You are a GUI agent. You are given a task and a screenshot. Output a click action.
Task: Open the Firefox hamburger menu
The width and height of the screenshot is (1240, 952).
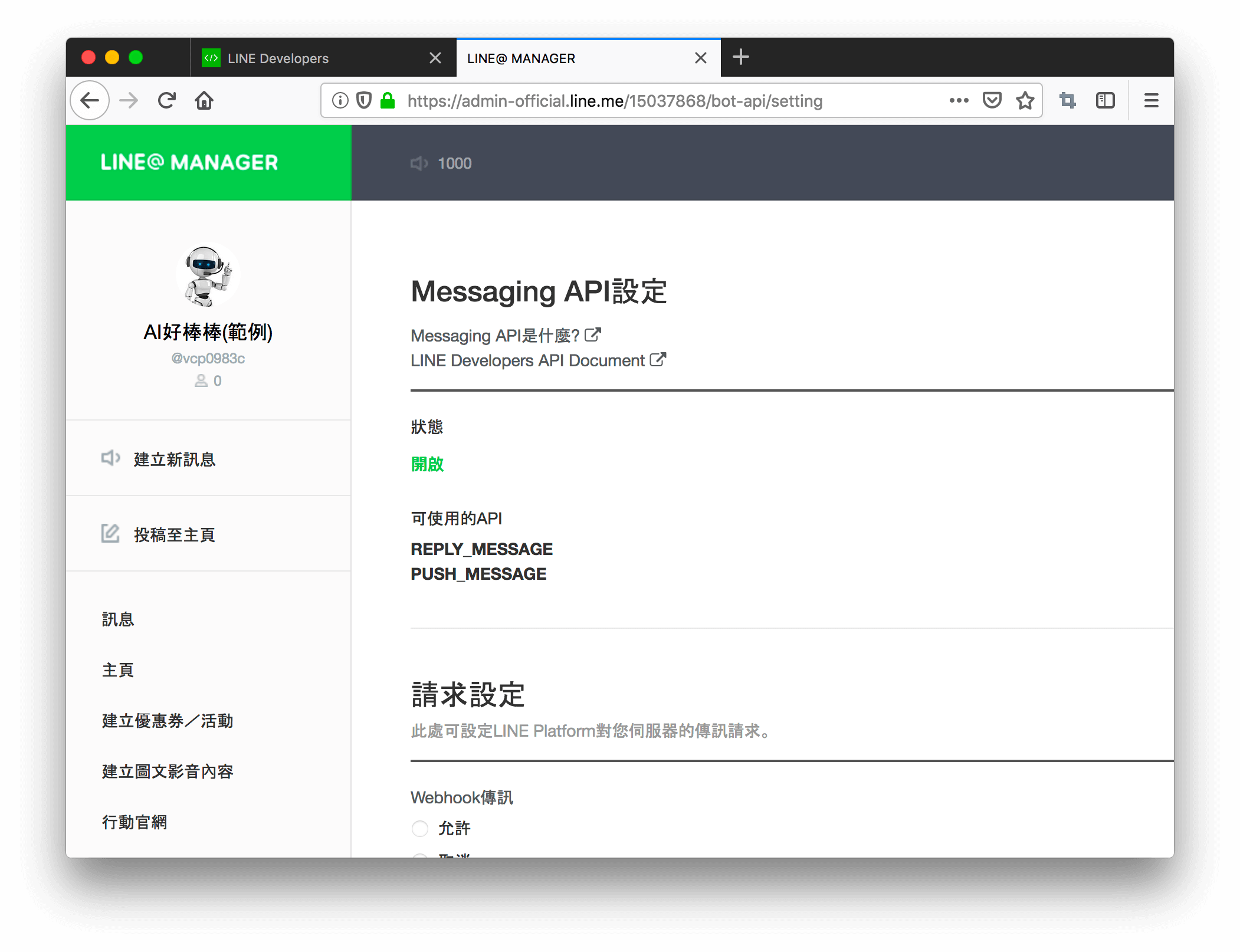pos(1151,101)
